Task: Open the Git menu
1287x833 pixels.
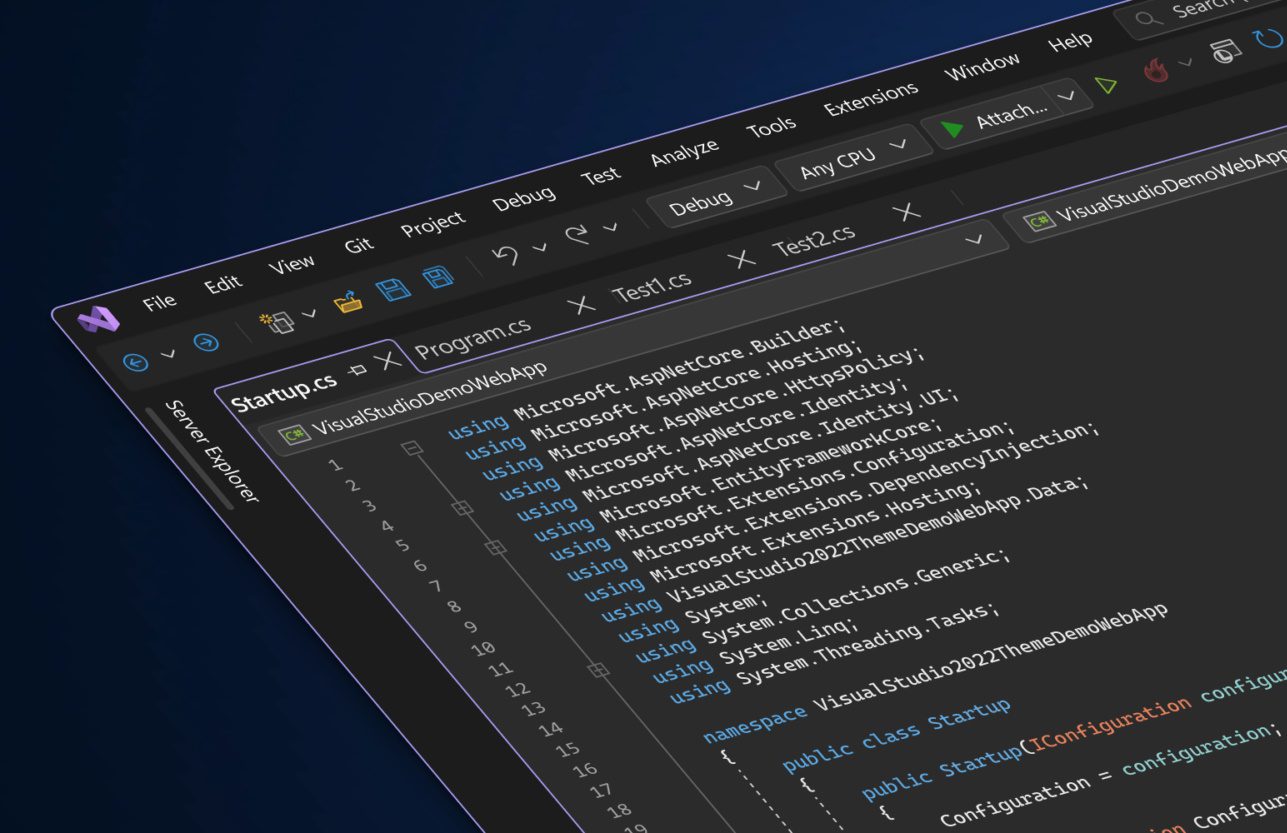Action: (x=360, y=243)
